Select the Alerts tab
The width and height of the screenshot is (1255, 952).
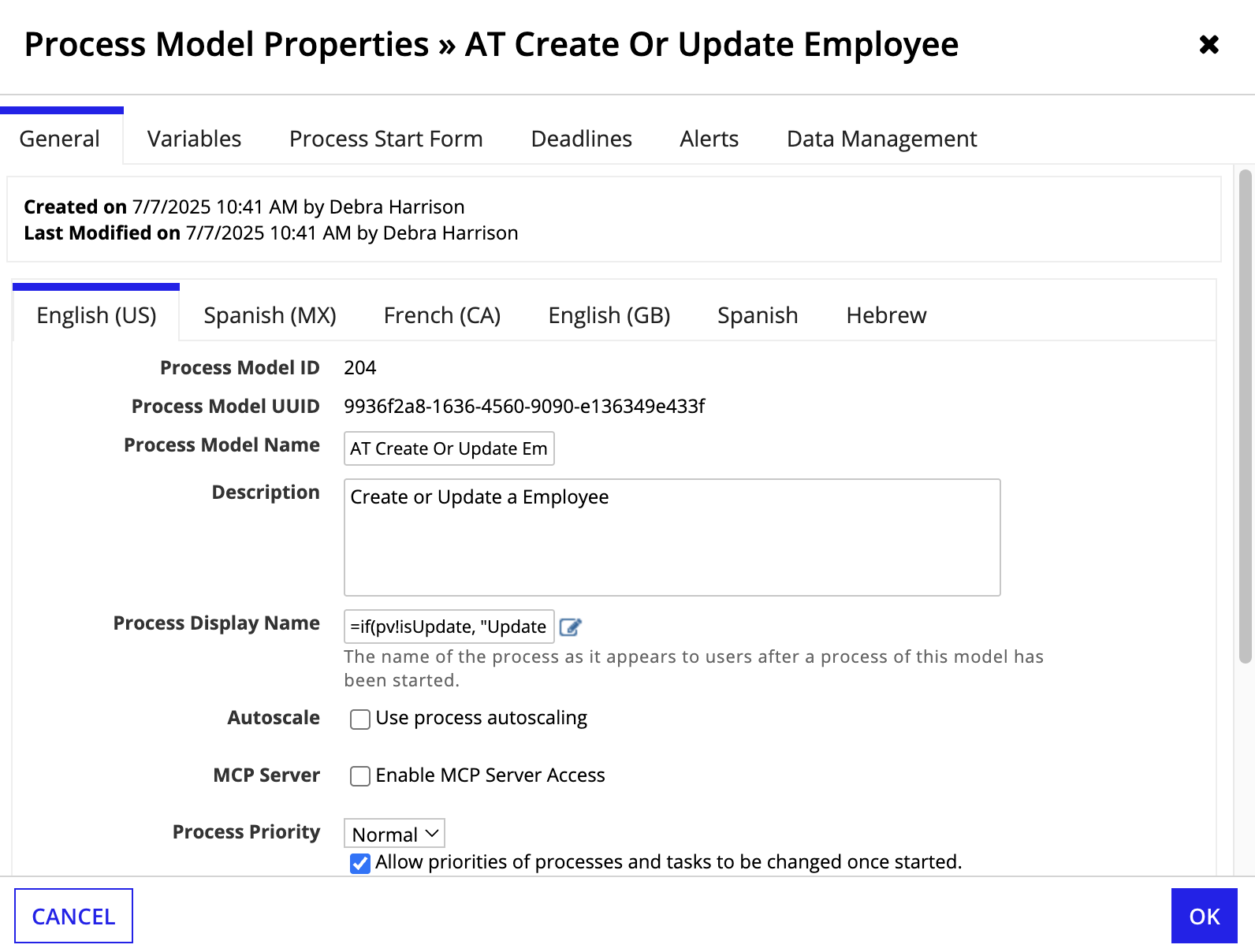(709, 139)
